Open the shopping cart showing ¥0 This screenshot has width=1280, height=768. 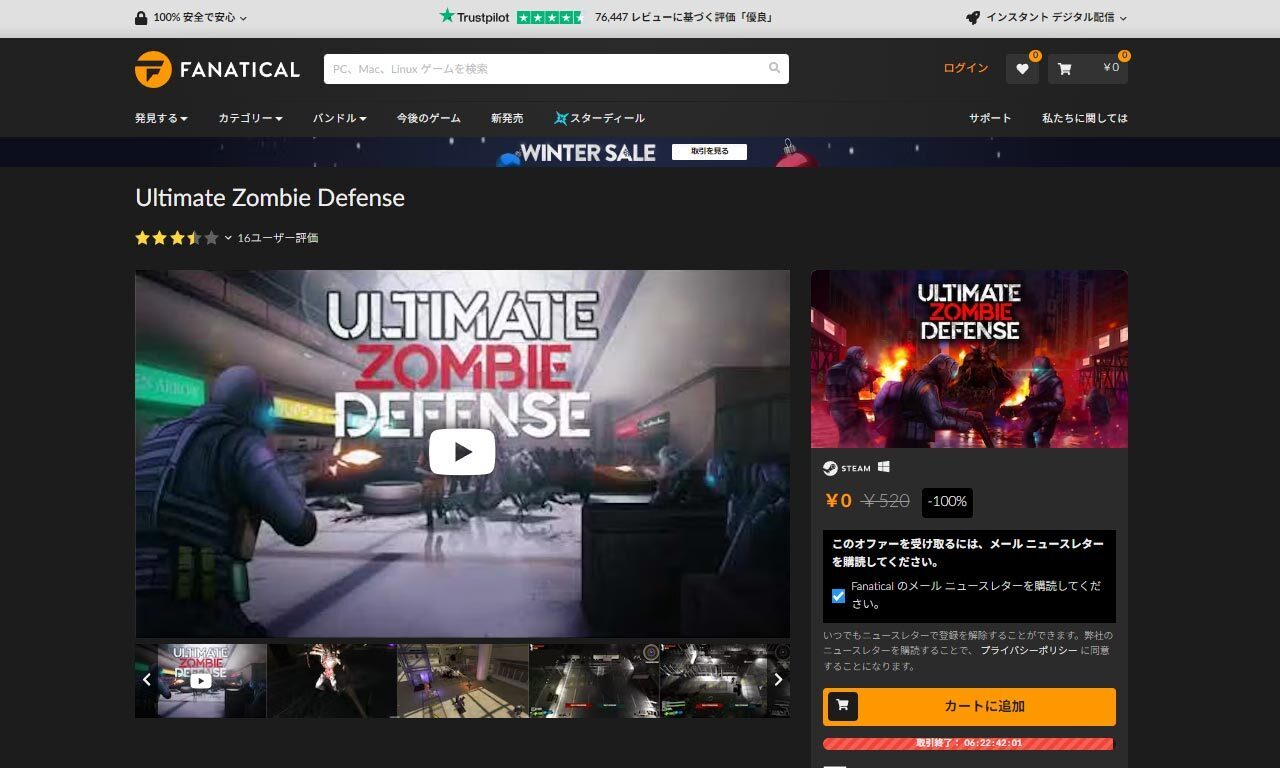click(1088, 69)
